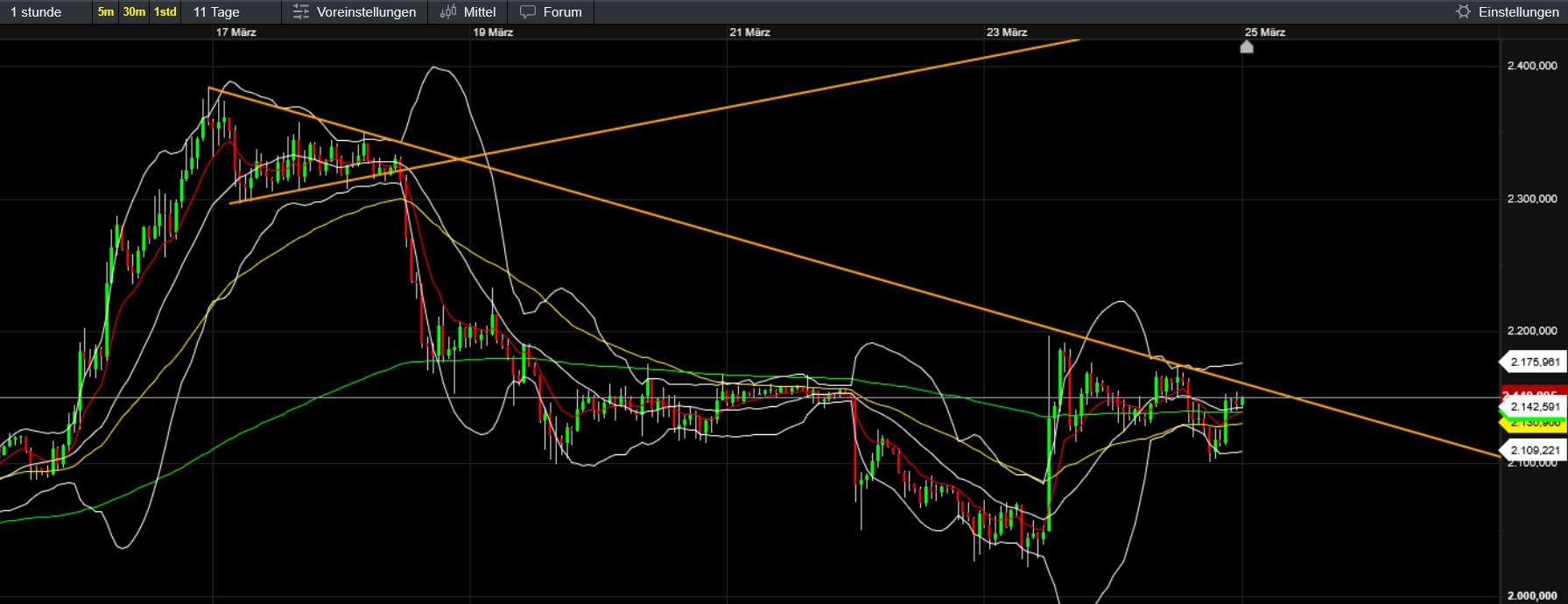Click the Forum speech bubble icon
The width and height of the screenshot is (1568, 604).
(527, 12)
